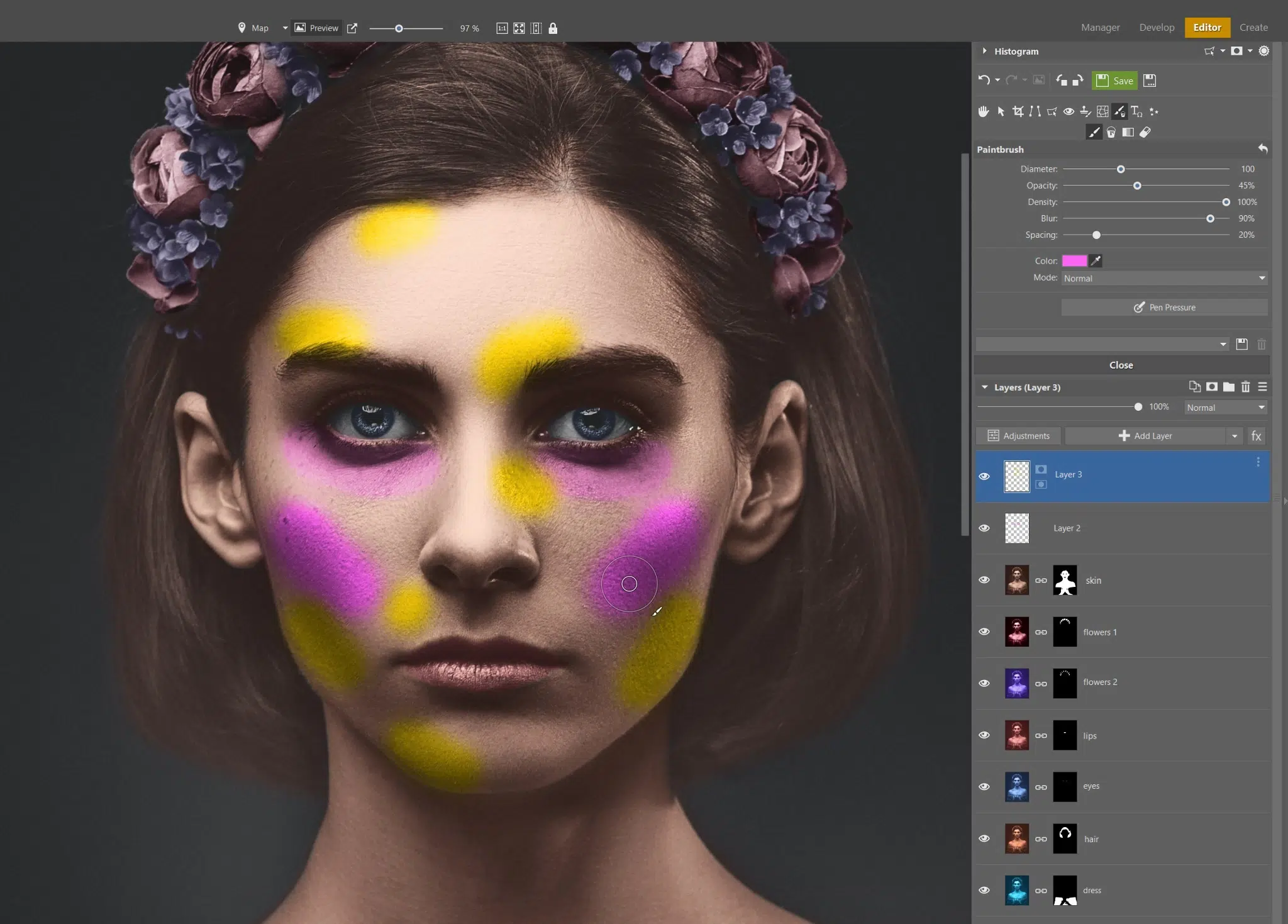Viewport: 1288px width, 924px height.
Task: Open the Mode dropdown in Paintbrush settings
Action: pyautogui.click(x=1163, y=278)
